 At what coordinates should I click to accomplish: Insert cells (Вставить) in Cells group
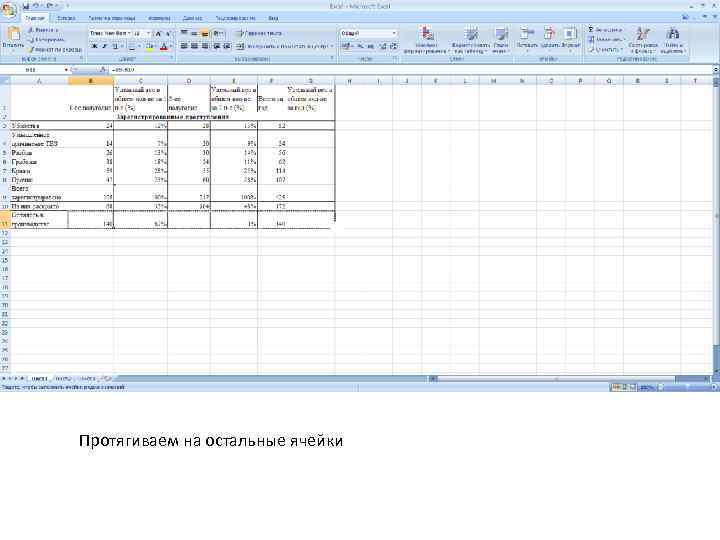click(527, 38)
